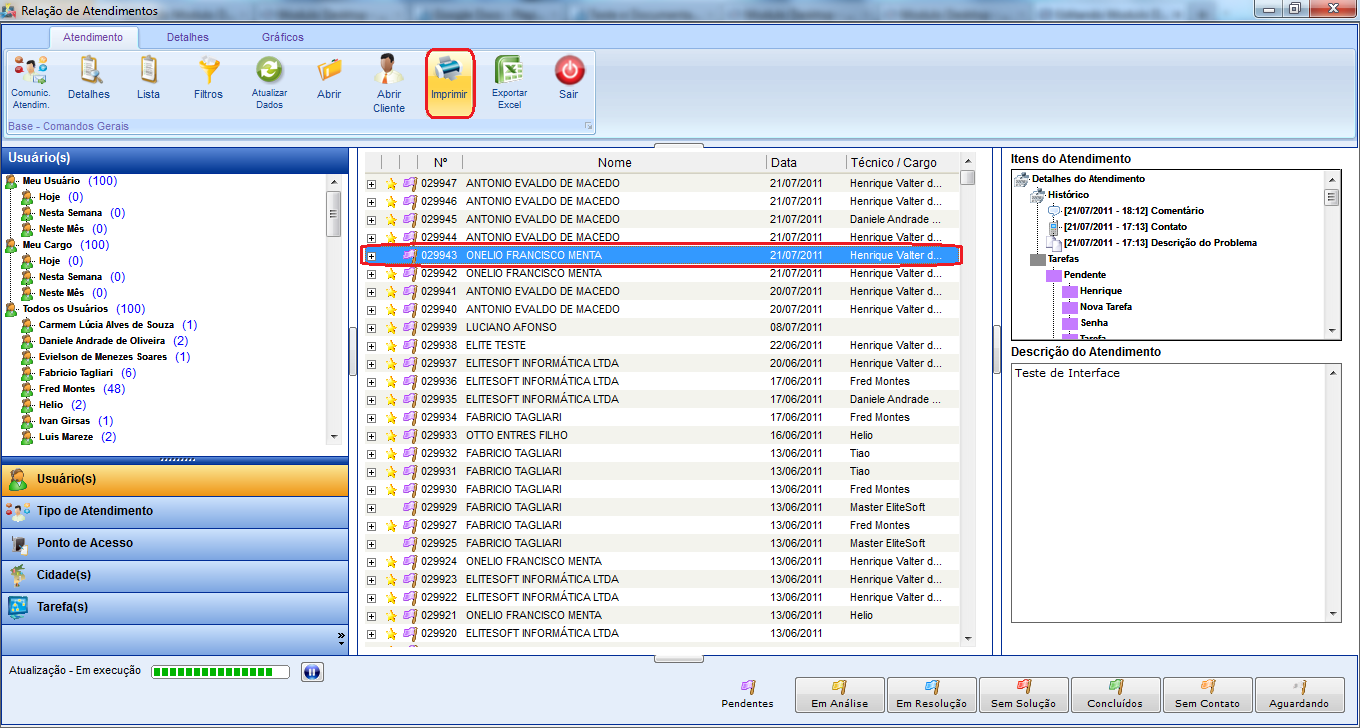
Task: Open the Exportar Excel tool
Action: pos(509,72)
